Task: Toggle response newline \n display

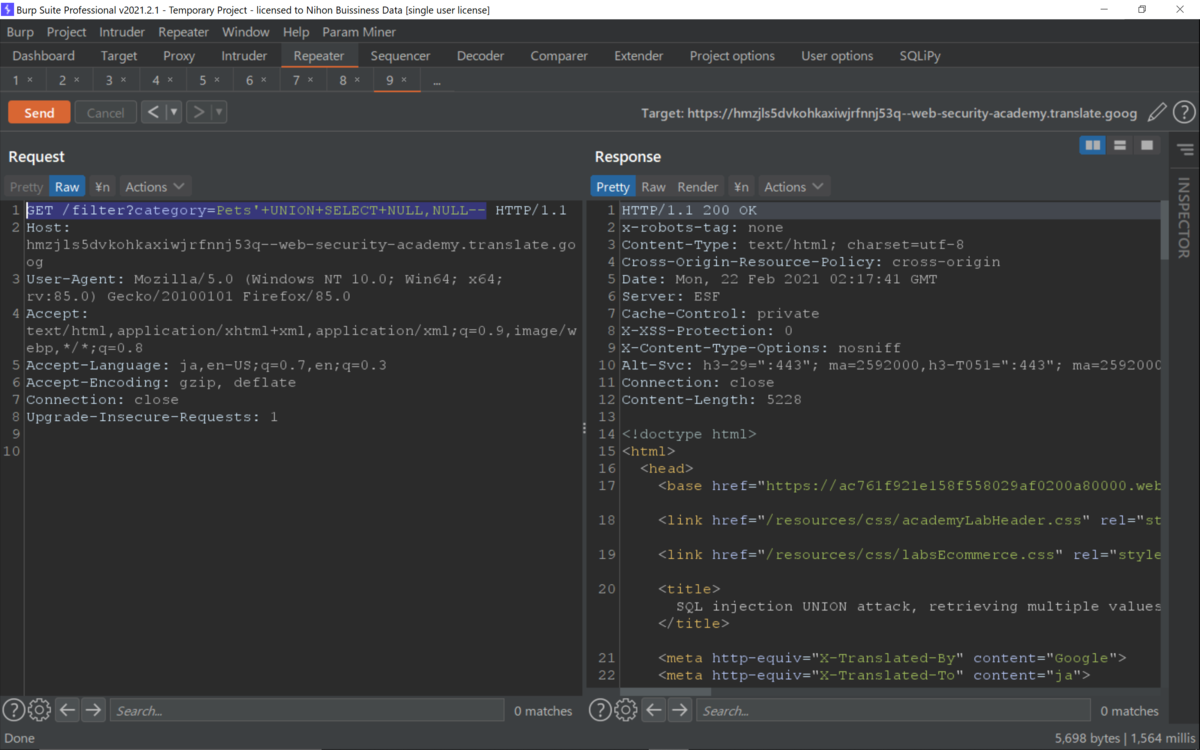Action: pos(741,187)
